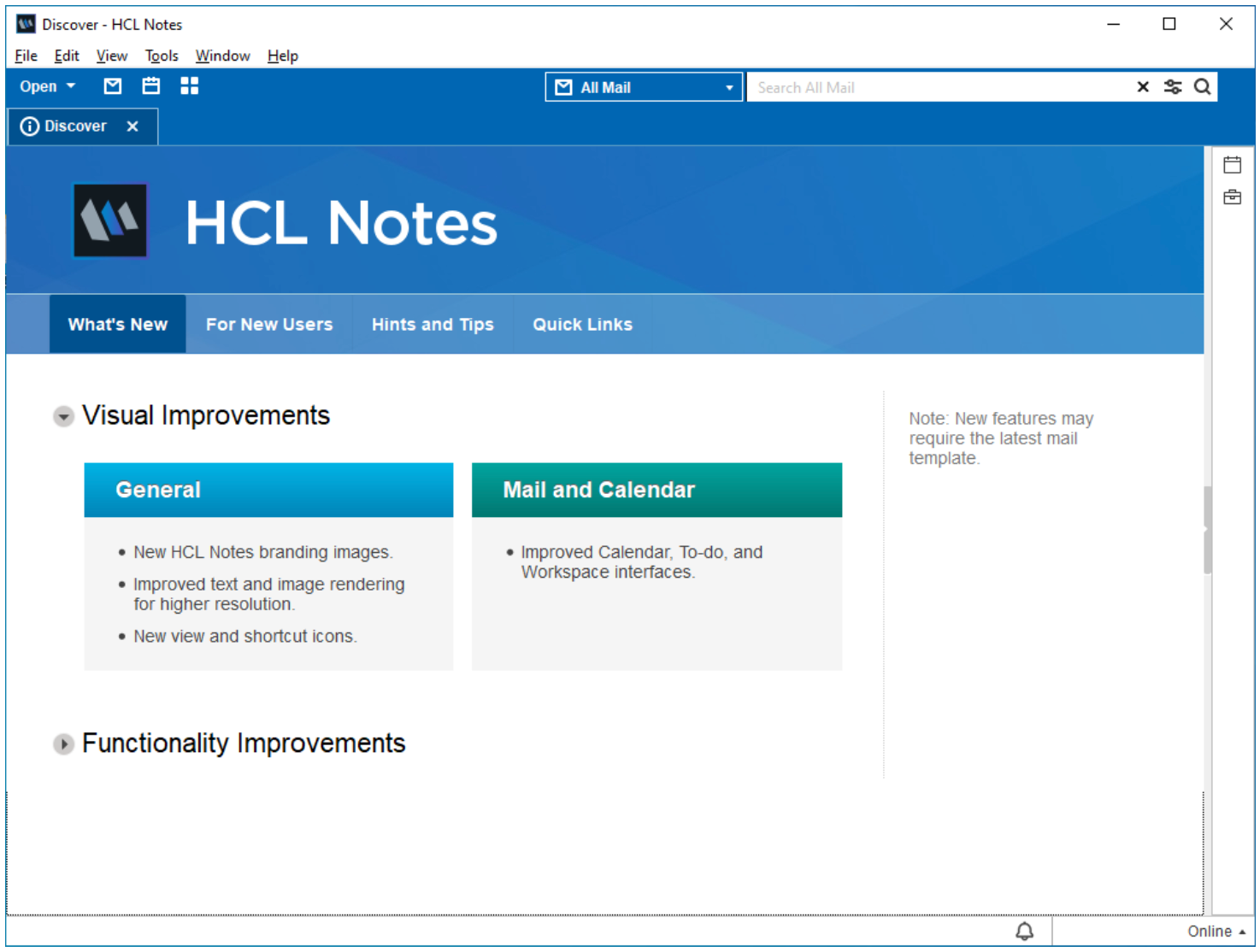Close the Discover tab
This screenshot has width=1260, height=952.
132,126
